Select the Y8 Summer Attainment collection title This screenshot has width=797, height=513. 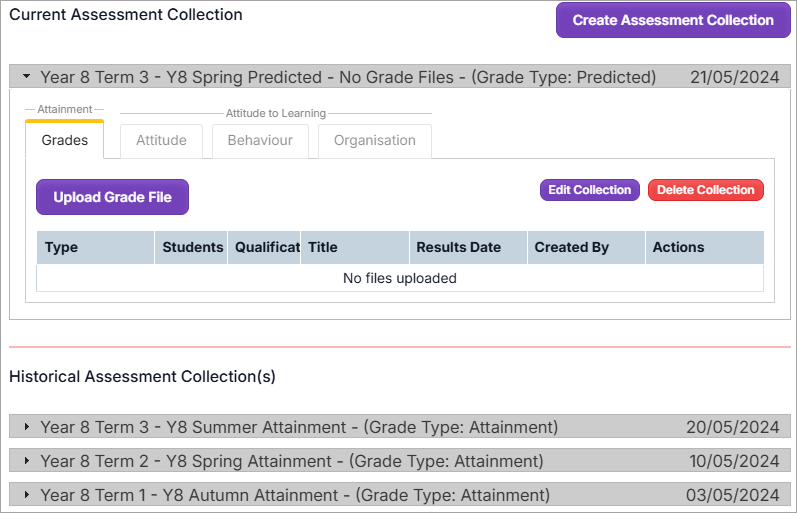click(x=299, y=427)
